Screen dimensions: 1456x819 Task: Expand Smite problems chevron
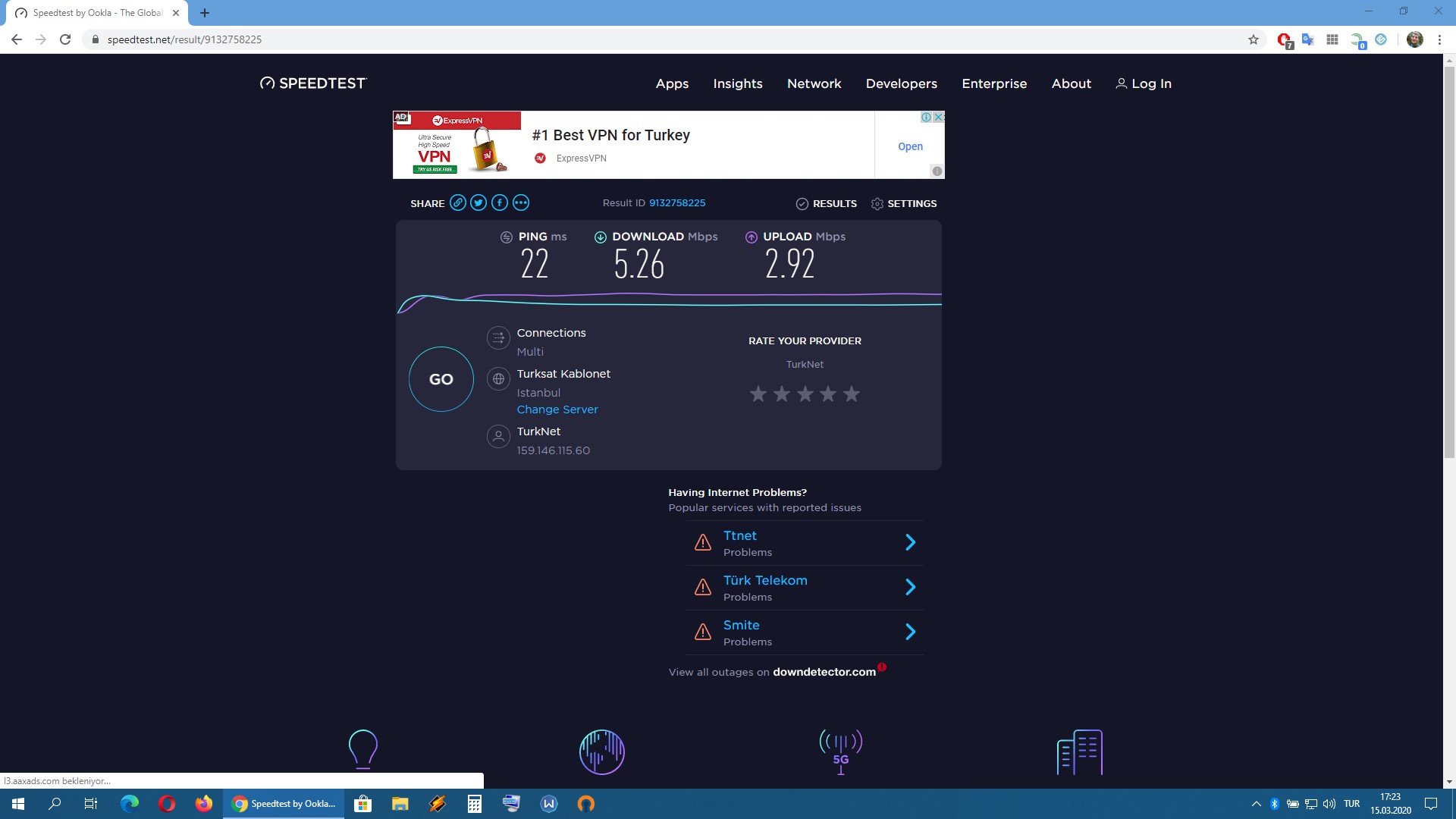pos(911,632)
